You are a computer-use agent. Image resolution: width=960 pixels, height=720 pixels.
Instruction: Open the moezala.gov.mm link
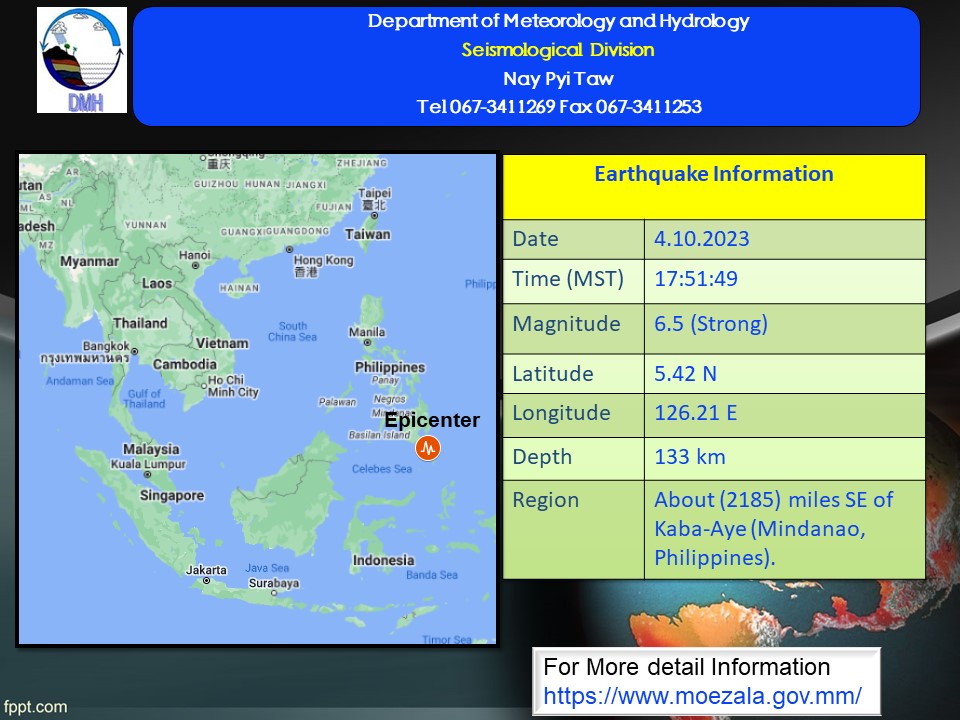click(702, 696)
